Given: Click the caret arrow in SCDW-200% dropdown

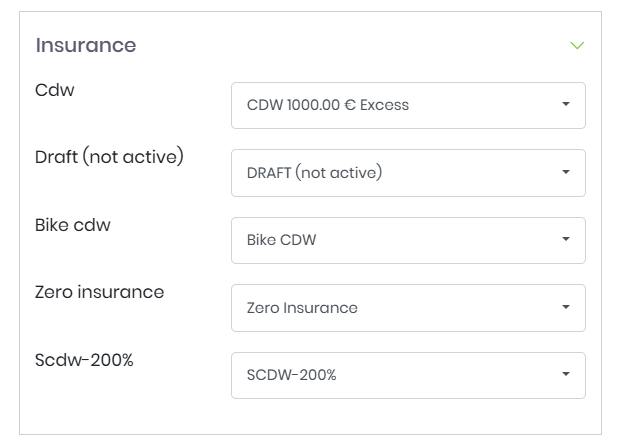Looking at the screenshot, I should pyautogui.click(x=566, y=375).
